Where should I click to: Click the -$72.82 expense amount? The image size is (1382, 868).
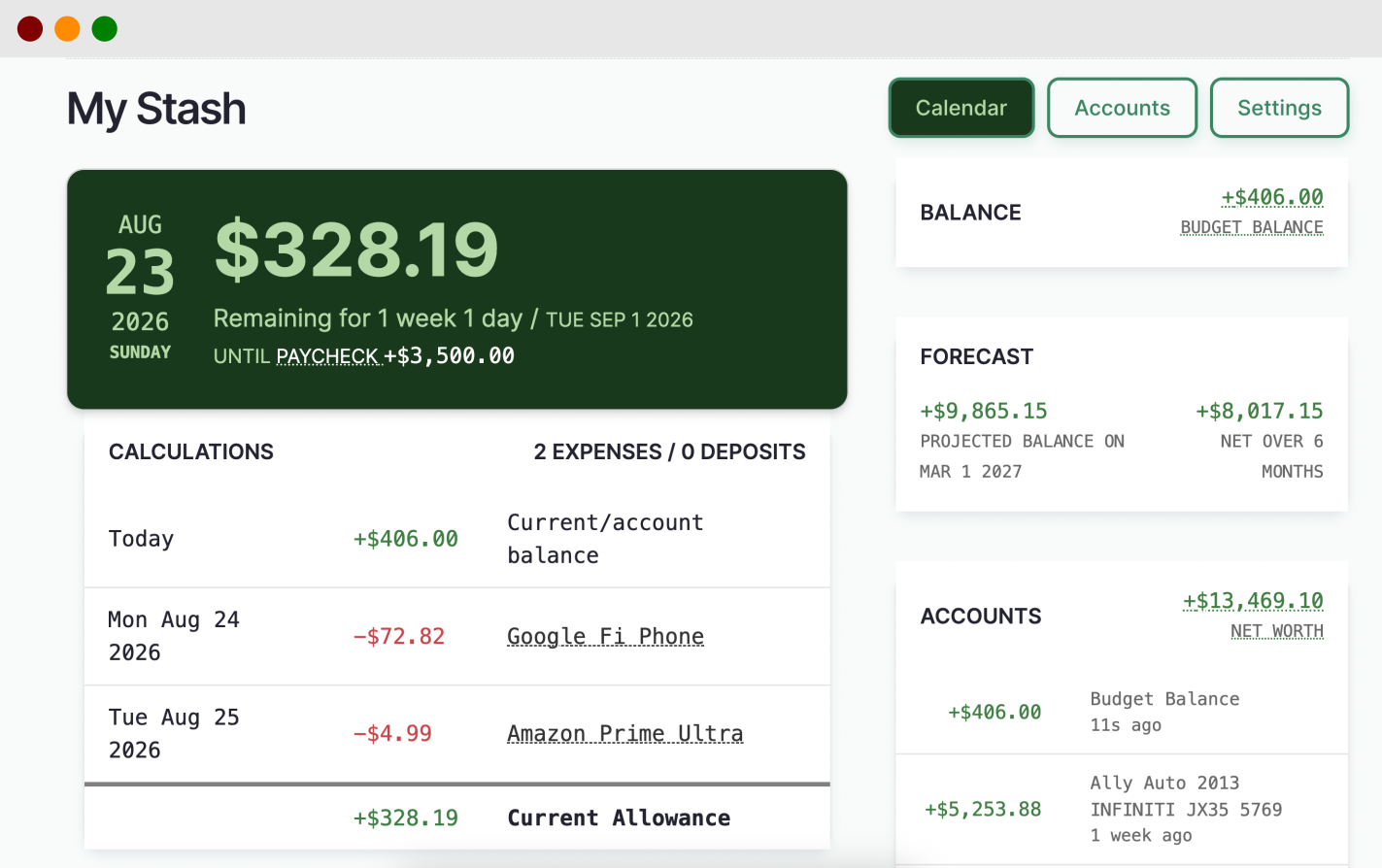(x=398, y=636)
